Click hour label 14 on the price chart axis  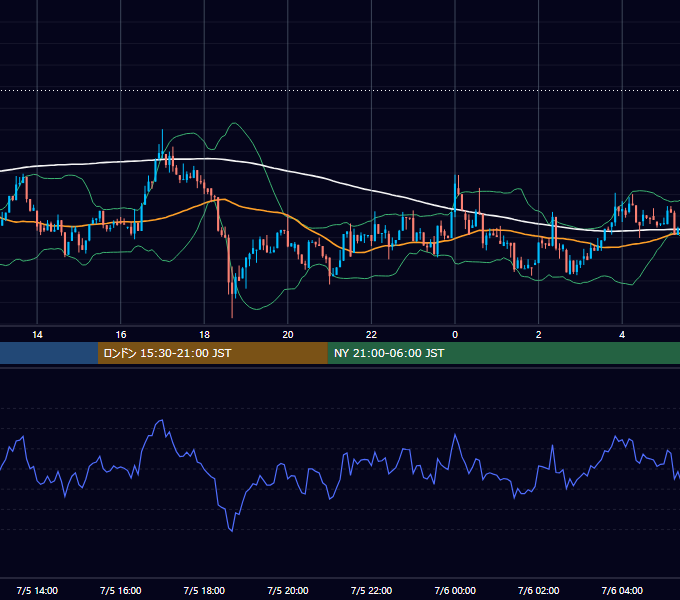(x=37, y=335)
